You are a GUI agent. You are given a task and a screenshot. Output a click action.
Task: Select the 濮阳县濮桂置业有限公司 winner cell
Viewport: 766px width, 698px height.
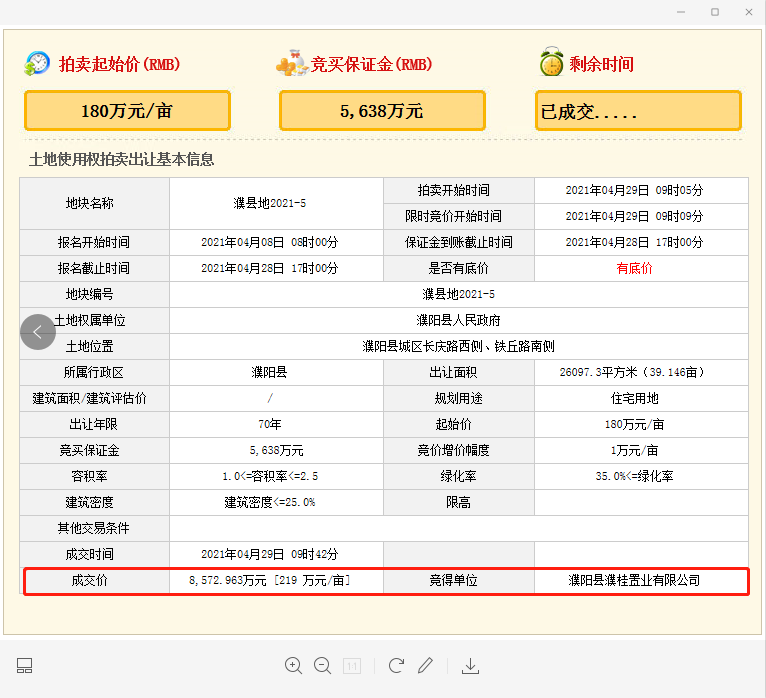coord(634,580)
